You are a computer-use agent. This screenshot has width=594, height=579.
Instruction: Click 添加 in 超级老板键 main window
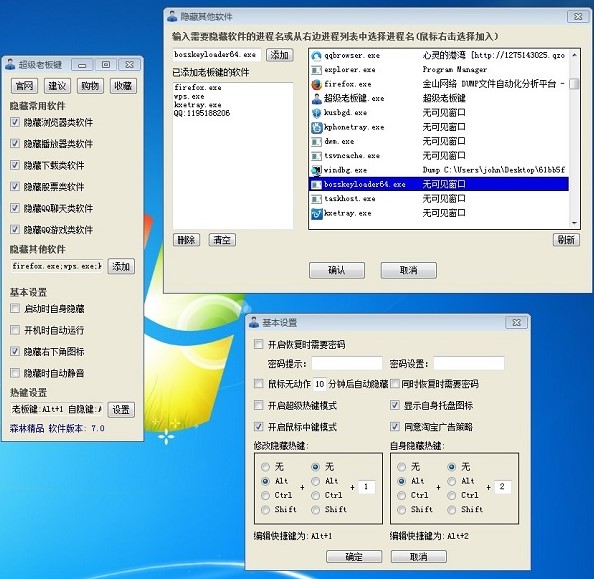click(x=121, y=266)
